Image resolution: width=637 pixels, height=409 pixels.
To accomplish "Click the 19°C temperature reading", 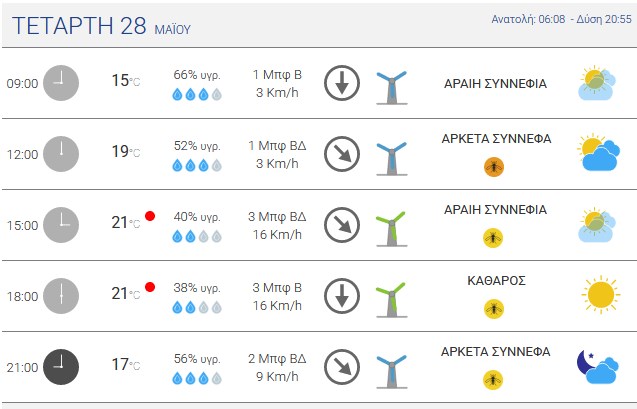I will 126,151.
